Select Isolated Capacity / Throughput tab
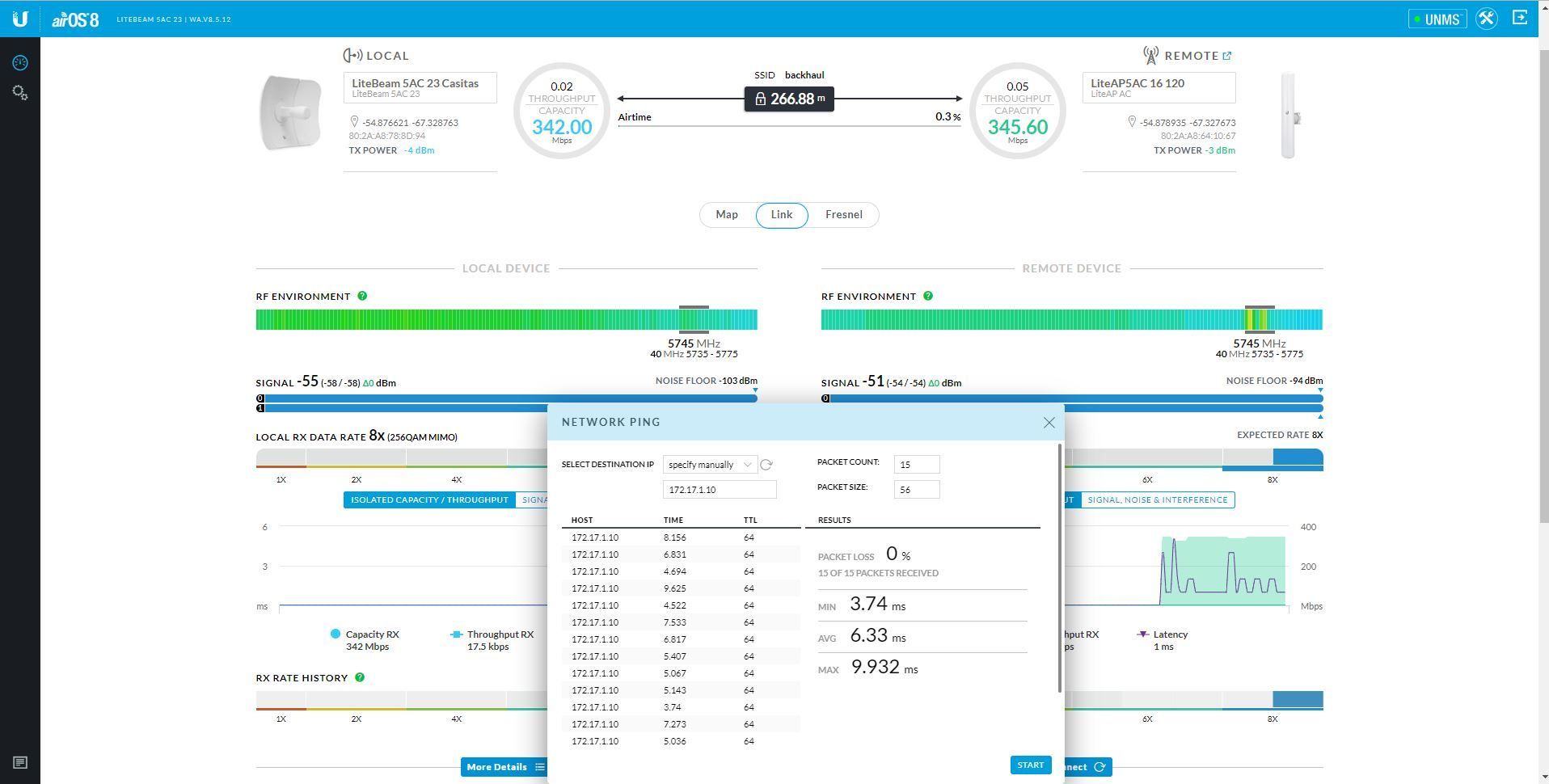Image resolution: width=1549 pixels, height=784 pixels. click(x=429, y=499)
